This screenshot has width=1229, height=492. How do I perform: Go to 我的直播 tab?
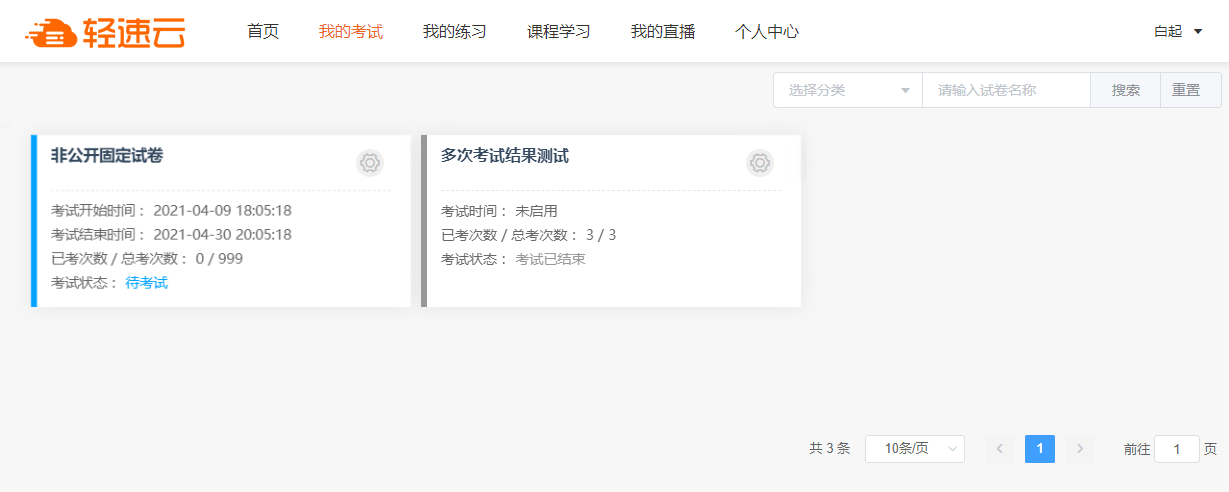663,32
